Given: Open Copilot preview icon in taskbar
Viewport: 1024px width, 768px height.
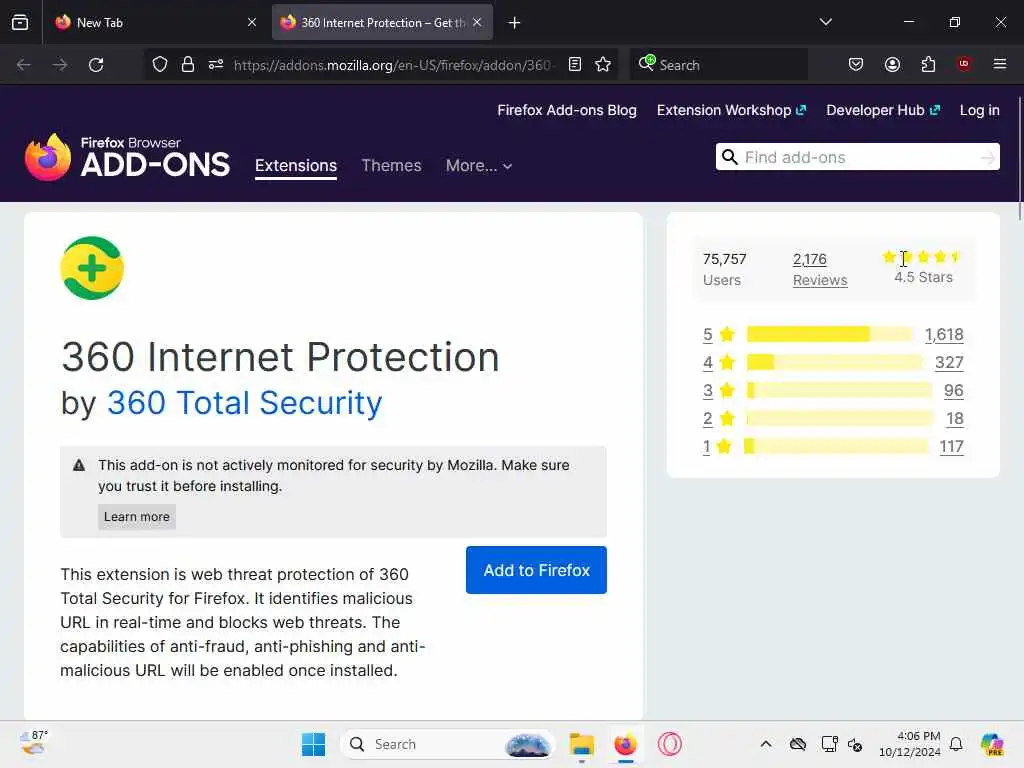Looking at the screenshot, I should coord(992,744).
